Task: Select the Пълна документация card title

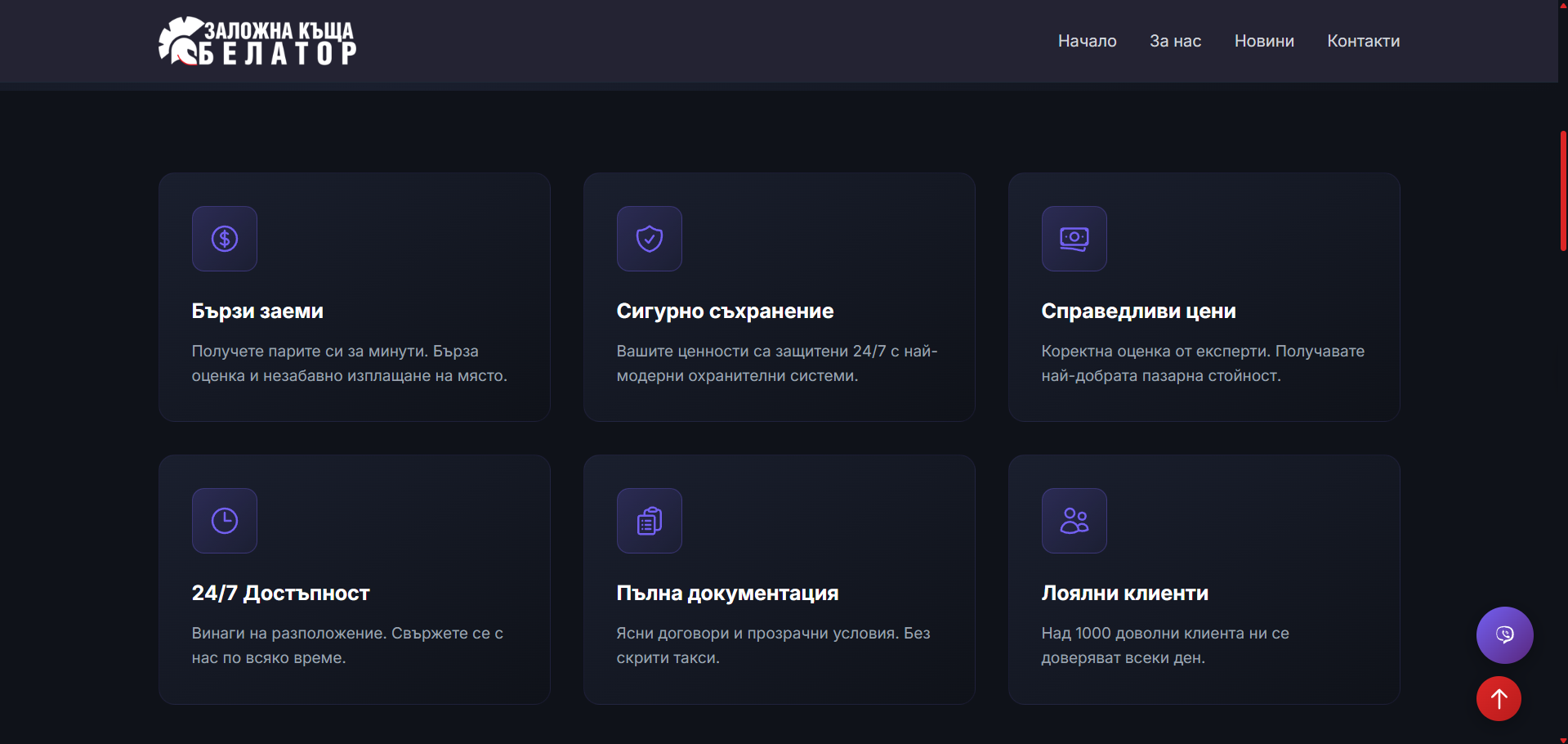Action: tap(727, 594)
